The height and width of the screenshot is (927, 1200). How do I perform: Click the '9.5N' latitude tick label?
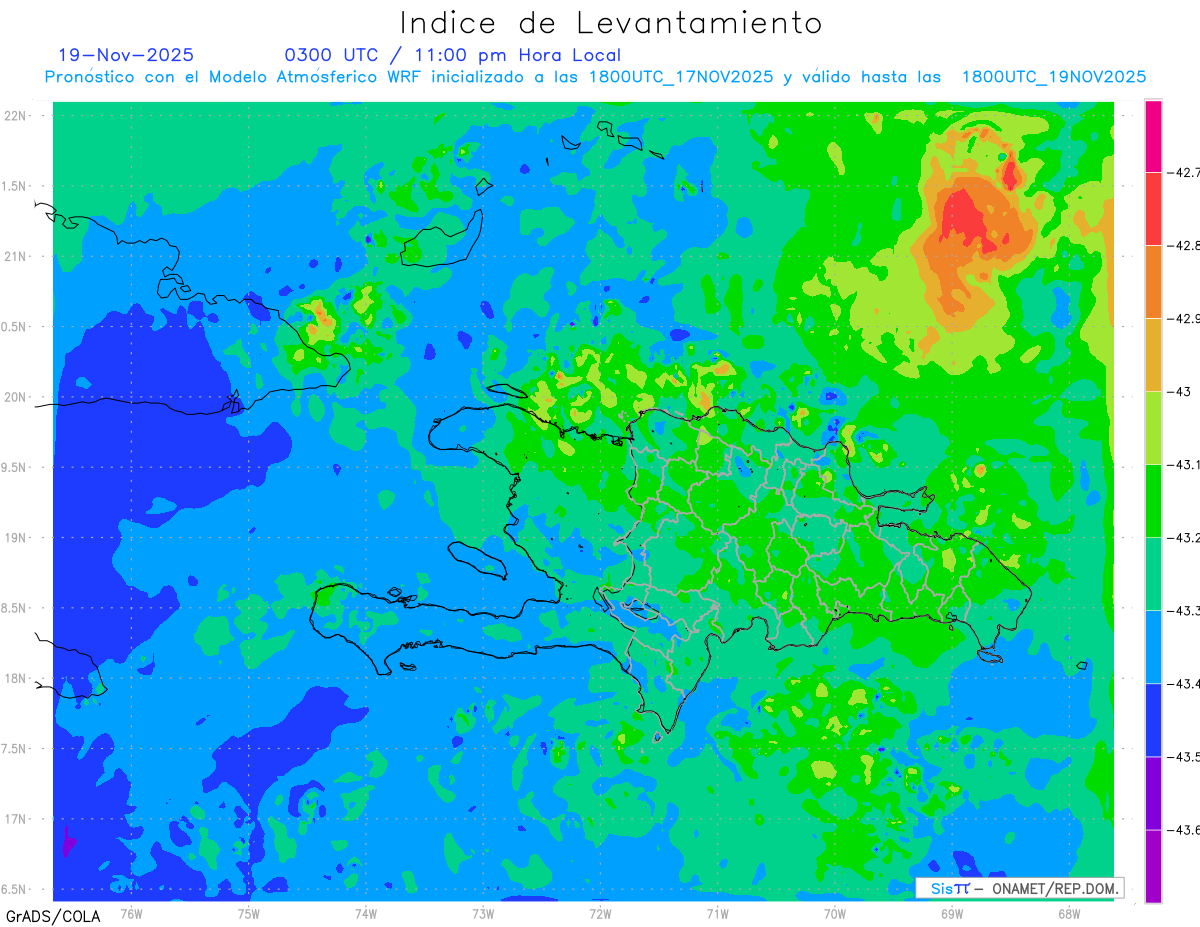[x=15, y=468]
